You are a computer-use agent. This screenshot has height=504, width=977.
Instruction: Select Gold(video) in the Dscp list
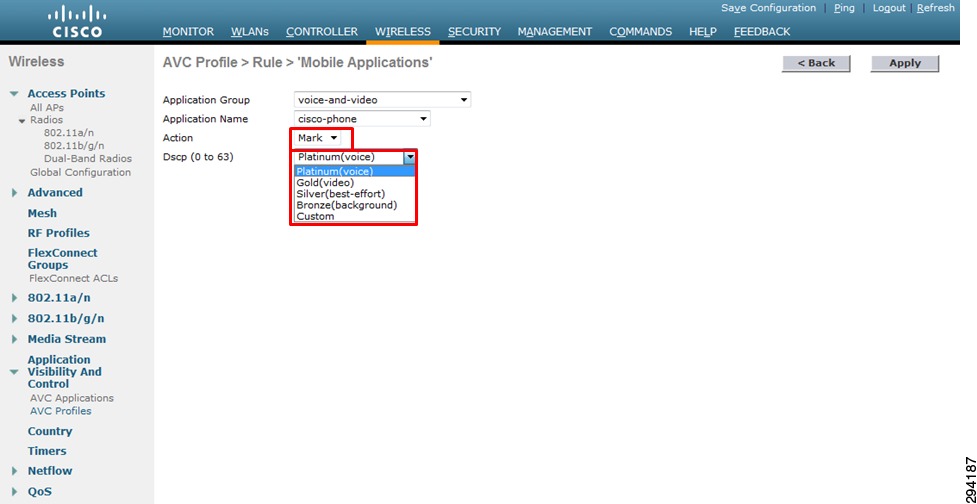click(355, 183)
